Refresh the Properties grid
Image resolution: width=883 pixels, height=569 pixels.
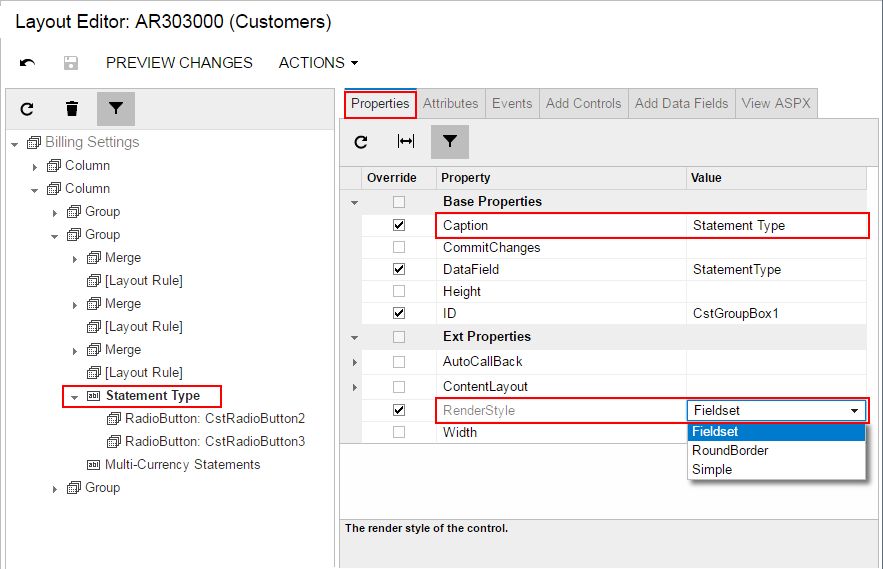tap(362, 142)
